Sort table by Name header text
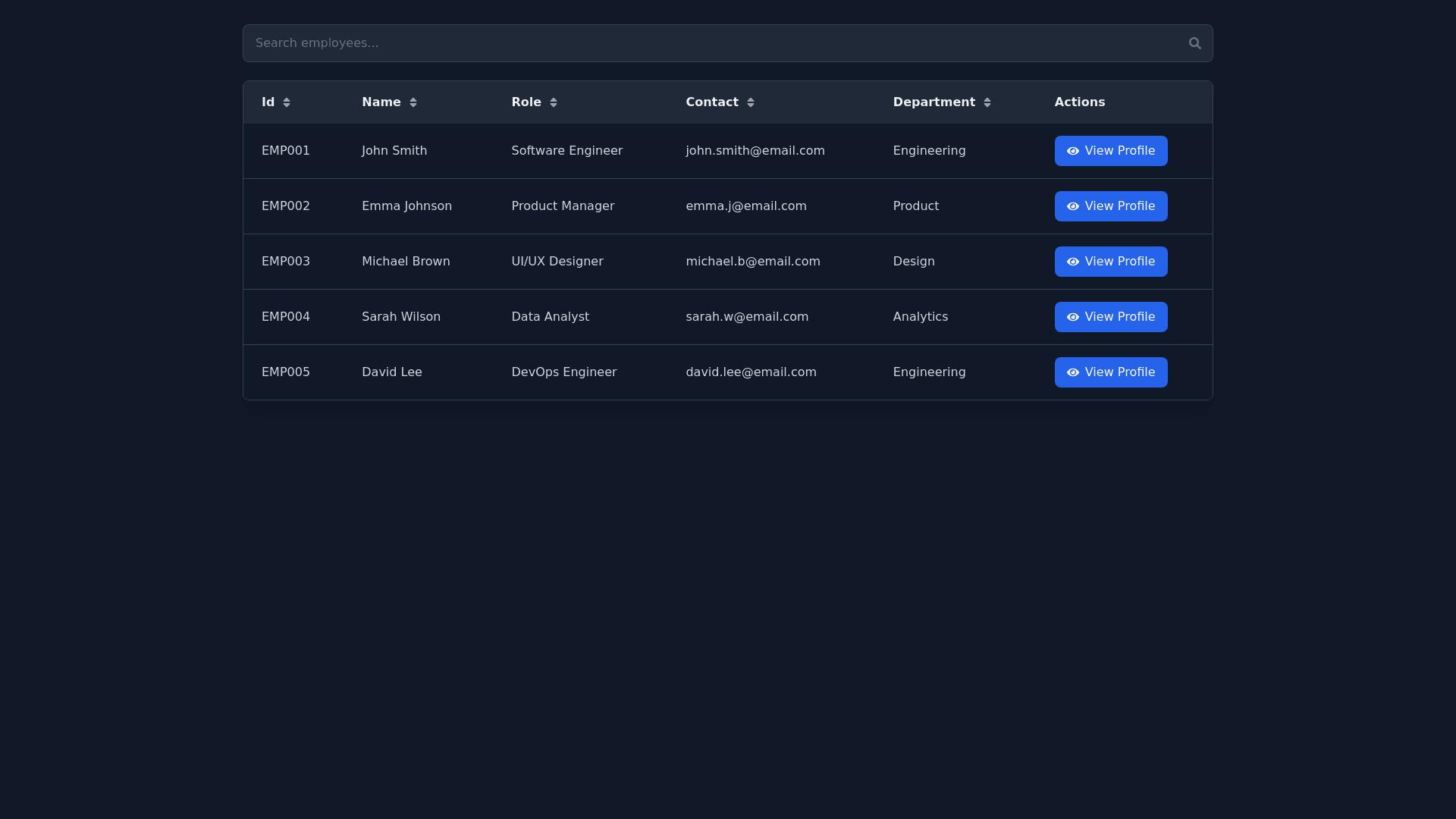 381,102
